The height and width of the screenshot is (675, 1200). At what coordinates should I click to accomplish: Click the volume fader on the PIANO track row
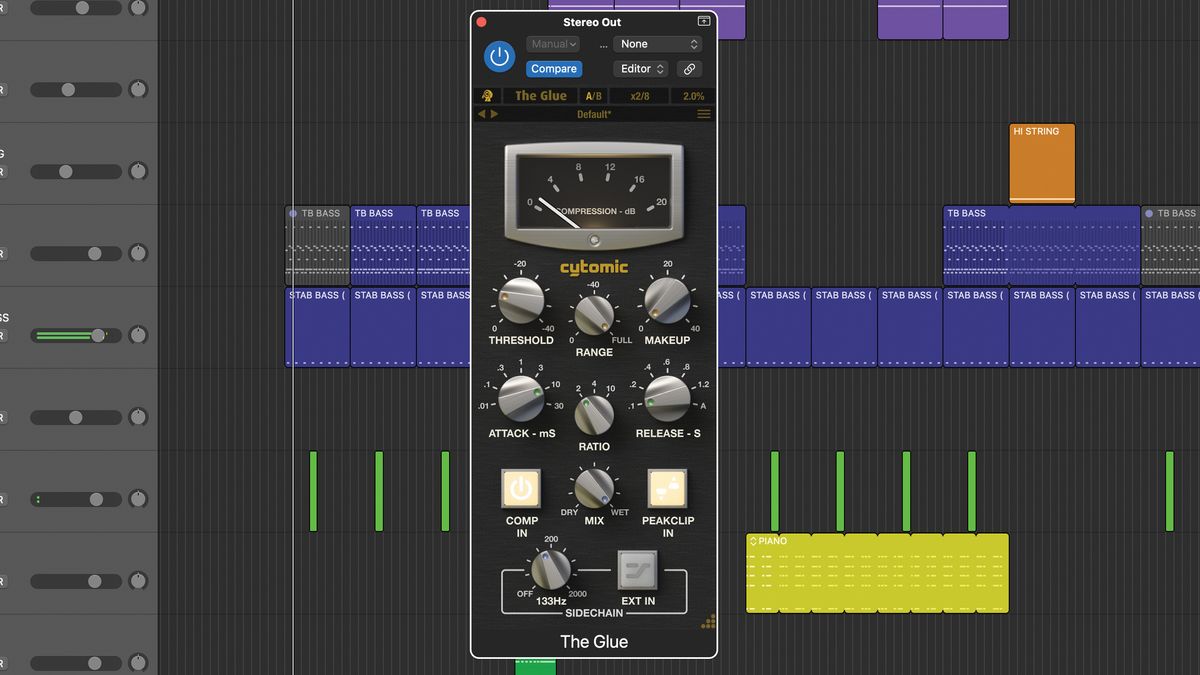pyautogui.click(x=76, y=582)
